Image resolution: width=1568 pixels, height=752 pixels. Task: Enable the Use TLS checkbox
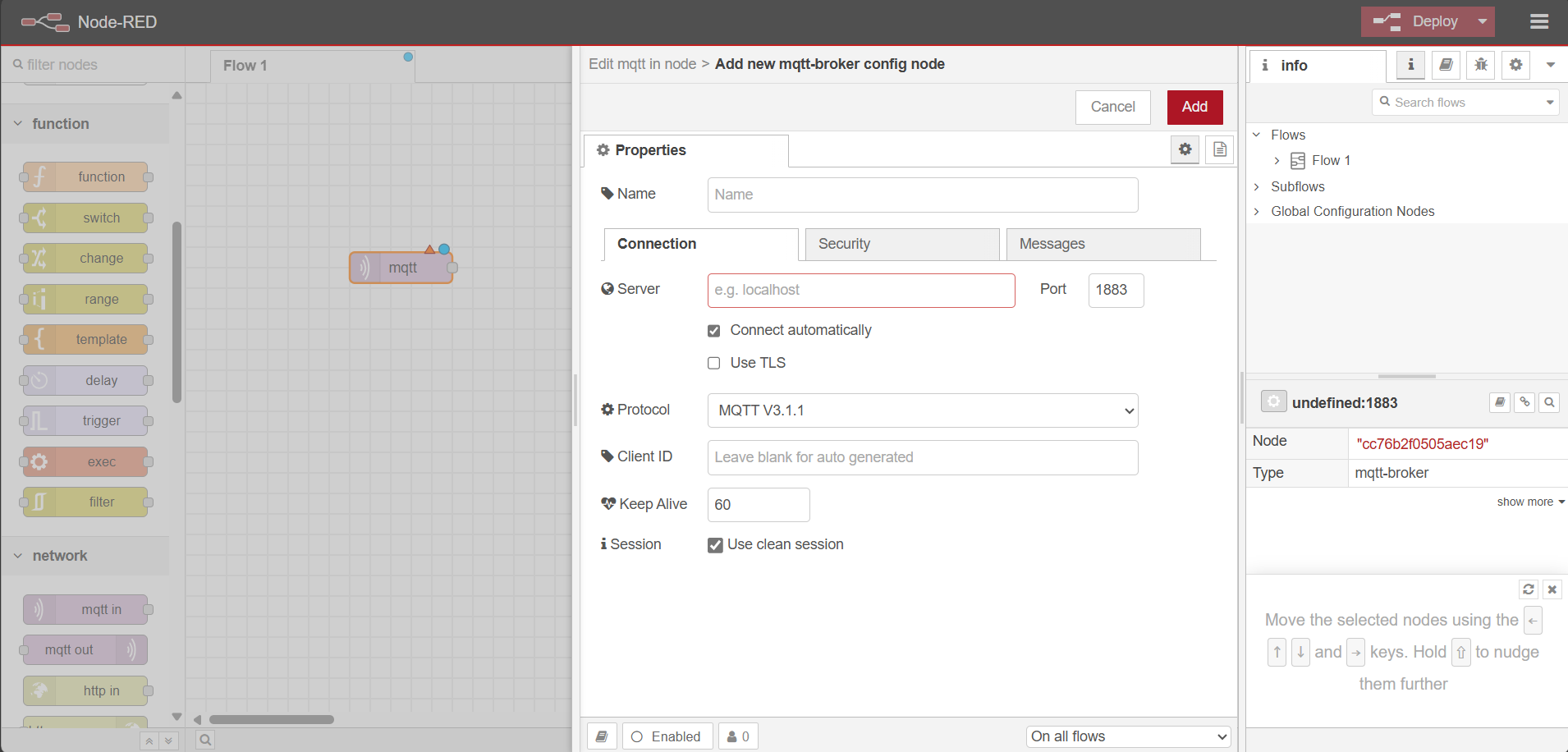point(713,363)
